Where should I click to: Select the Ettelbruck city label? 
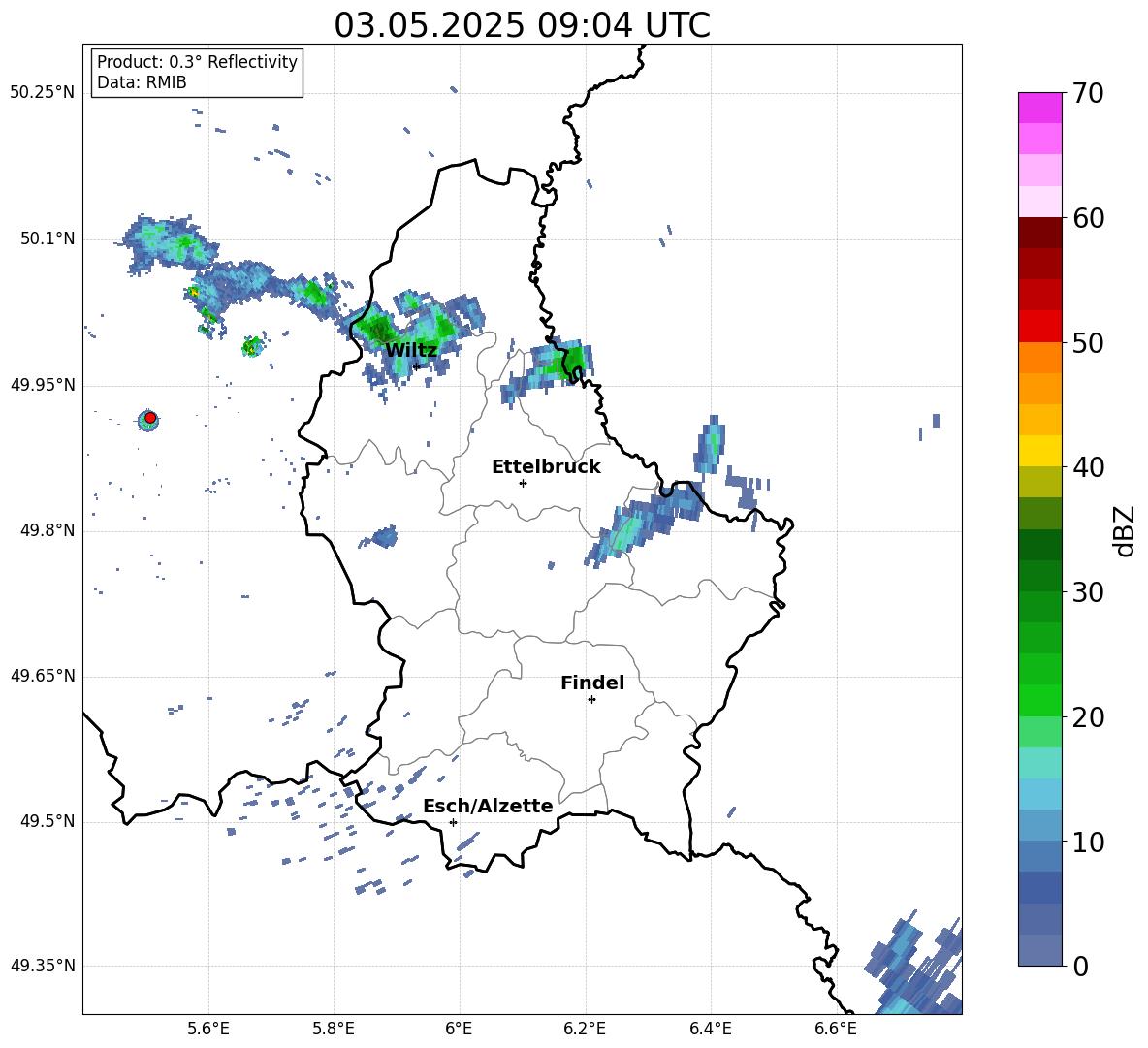[546, 466]
